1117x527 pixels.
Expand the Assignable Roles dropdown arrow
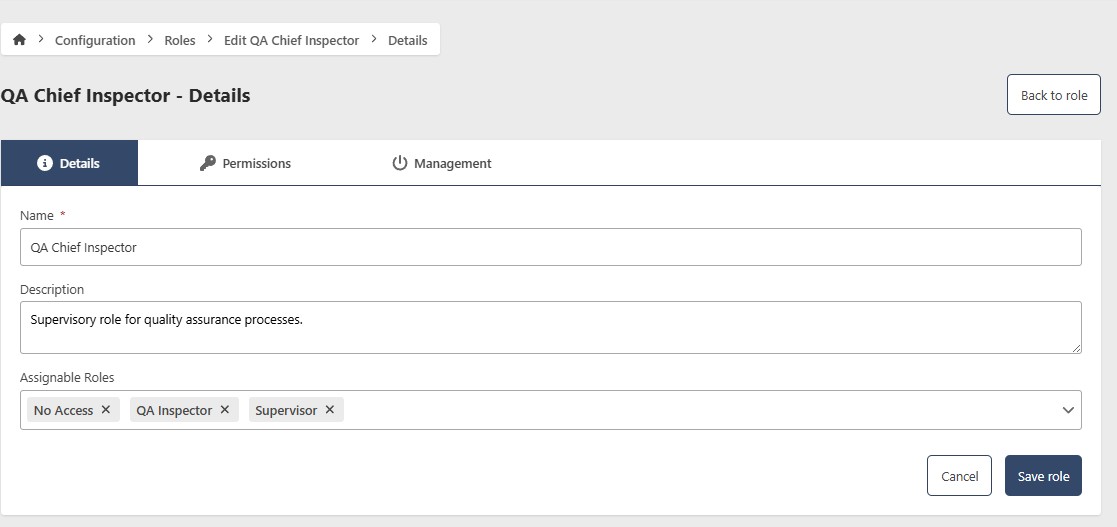coord(1068,410)
